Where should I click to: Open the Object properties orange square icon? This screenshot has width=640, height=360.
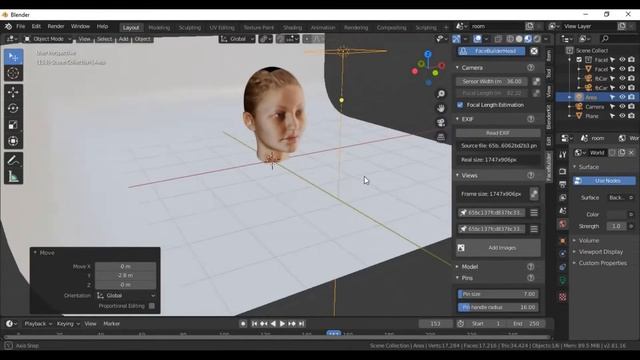click(563, 241)
